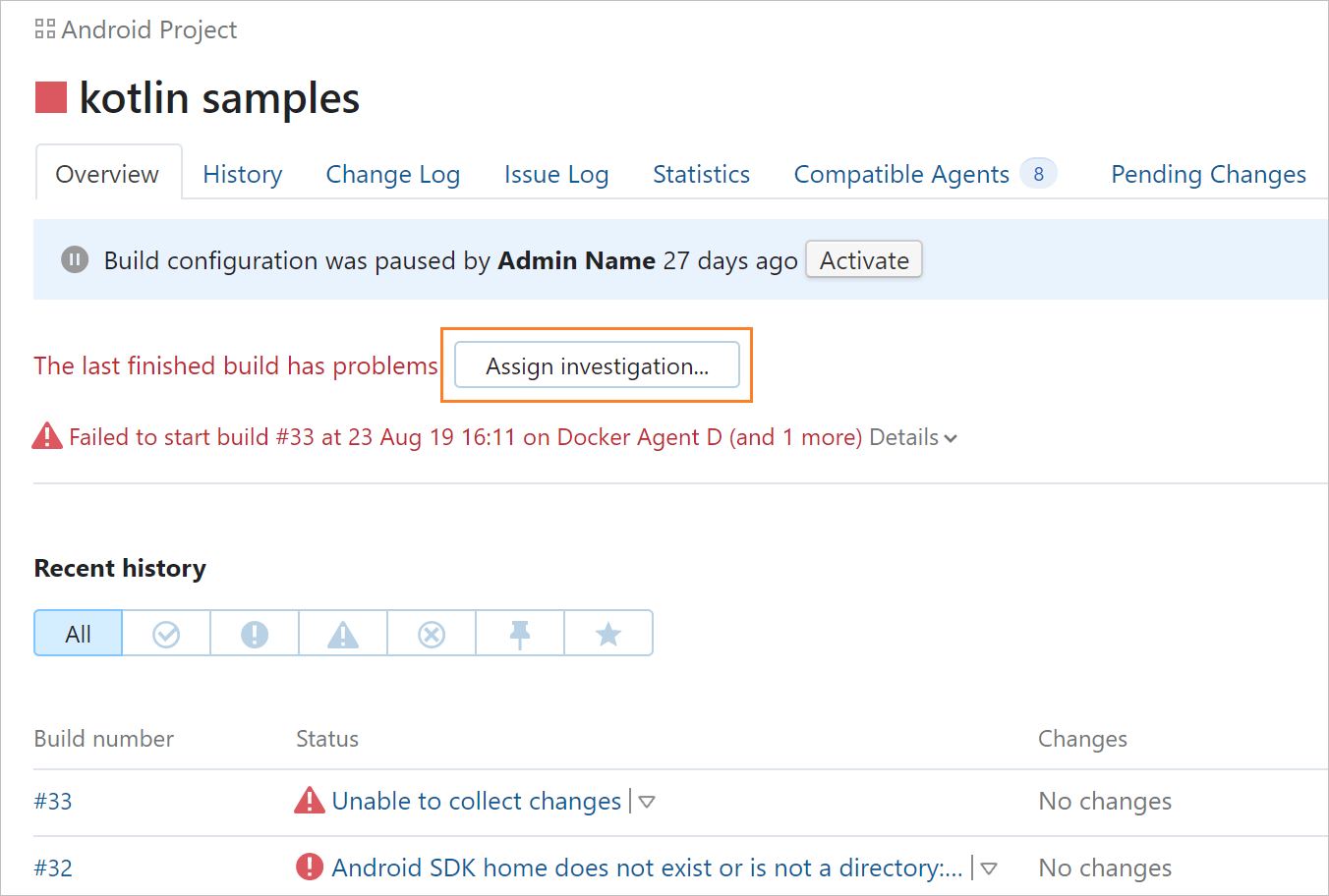Image resolution: width=1329 pixels, height=896 pixels.
Task: Select the canceled builds filter icon
Action: 431,633
